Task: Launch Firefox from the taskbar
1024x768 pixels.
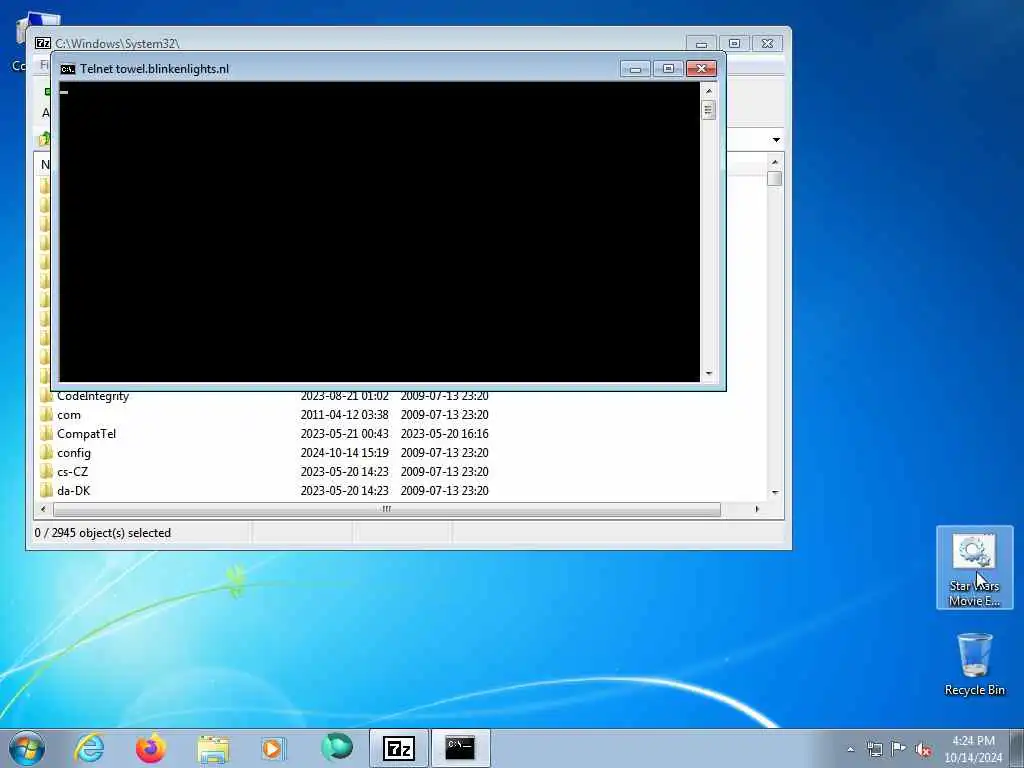Action: click(x=151, y=748)
